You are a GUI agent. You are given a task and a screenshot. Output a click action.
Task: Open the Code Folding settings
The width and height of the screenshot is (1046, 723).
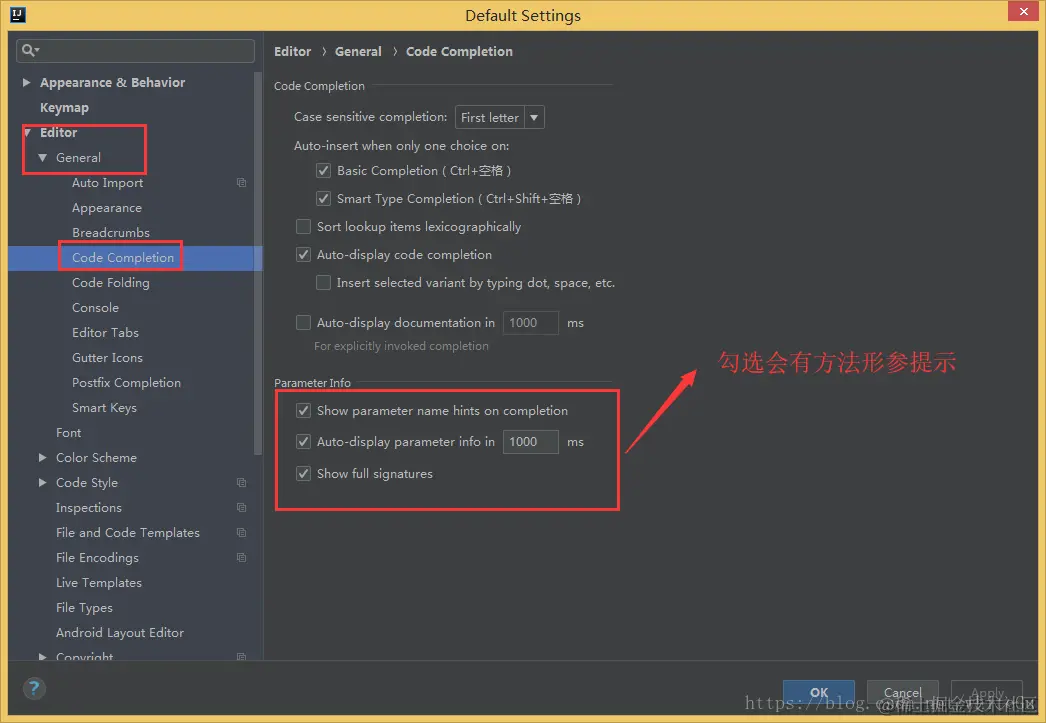pos(111,283)
